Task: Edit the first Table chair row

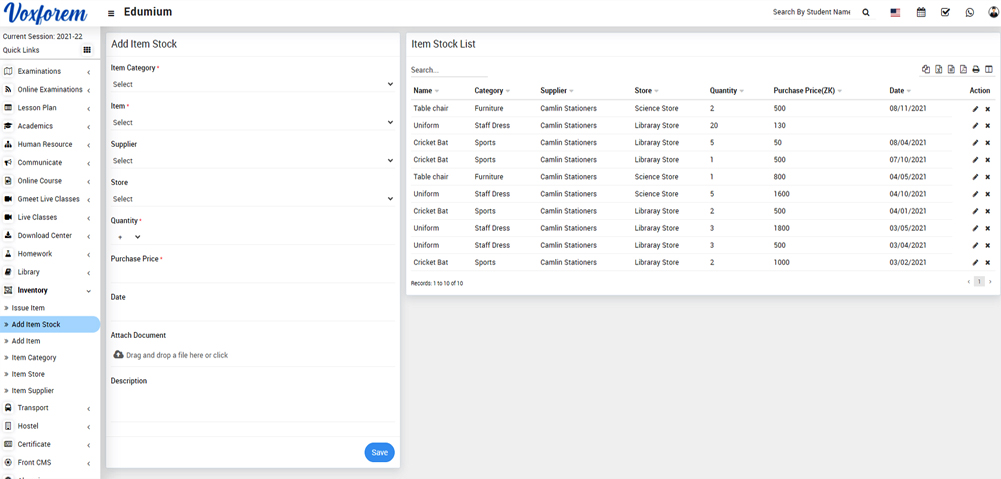Action: tap(975, 109)
